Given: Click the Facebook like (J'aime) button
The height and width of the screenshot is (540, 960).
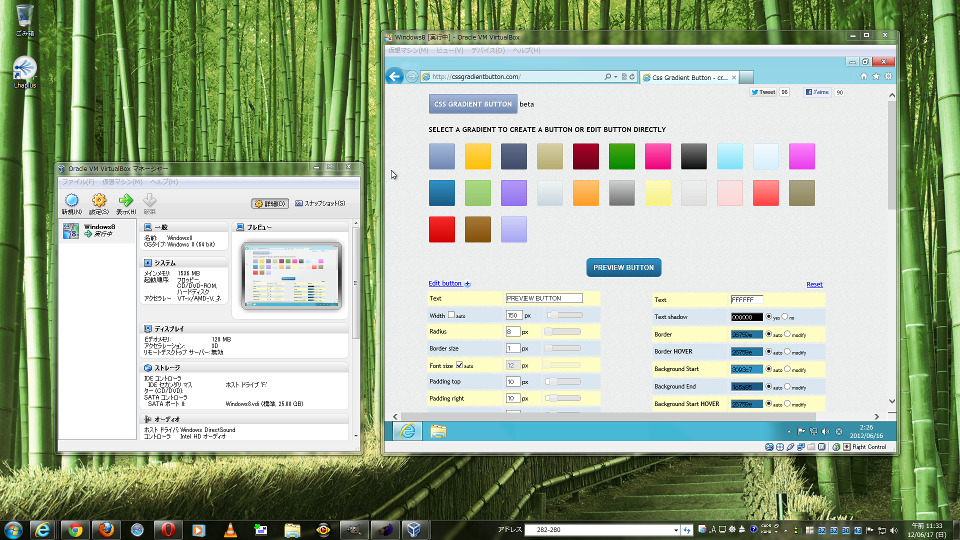Looking at the screenshot, I should click(817, 92).
